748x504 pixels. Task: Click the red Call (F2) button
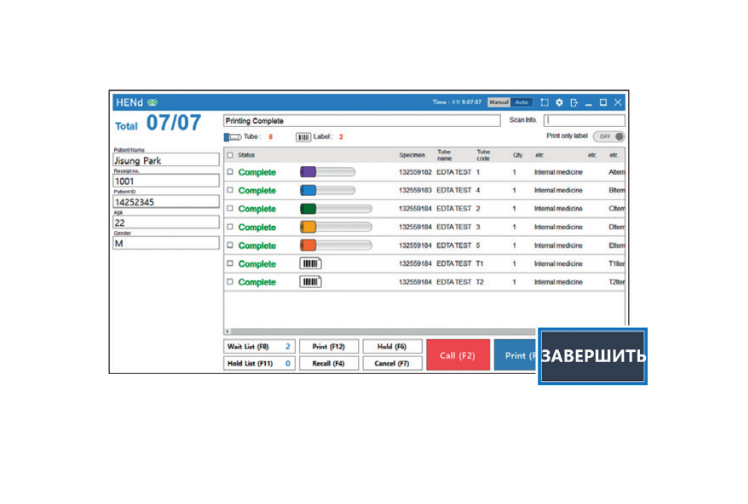click(458, 355)
